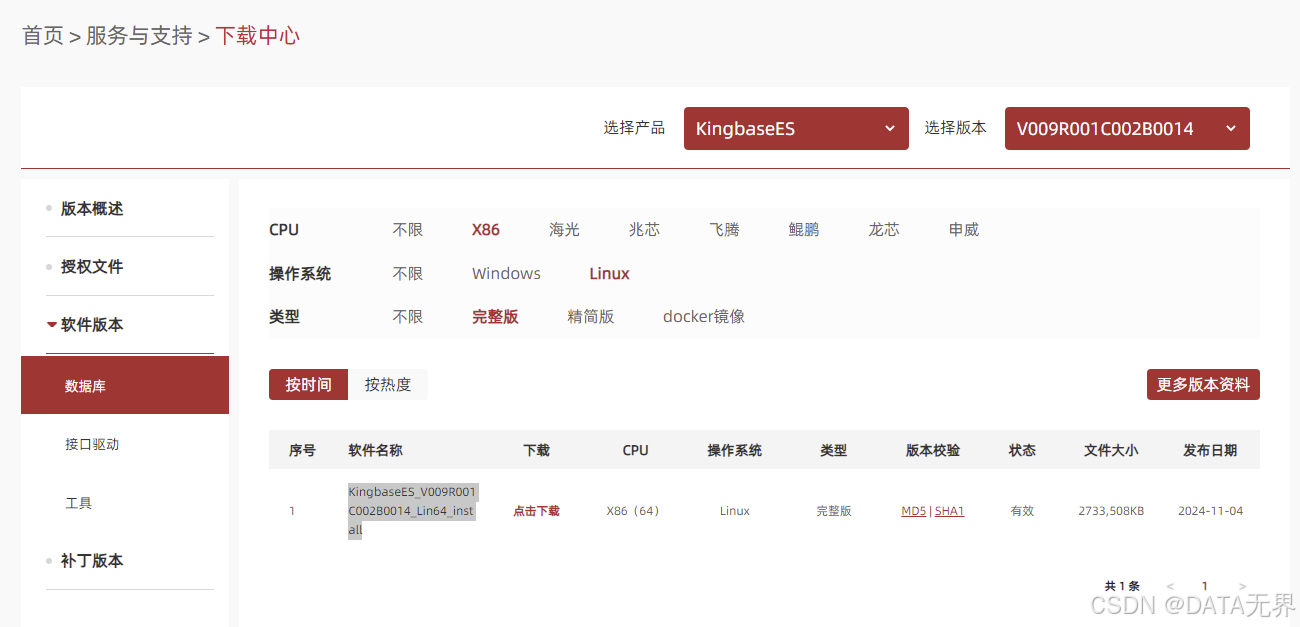Click the 文件大小 column header
1300x627 pixels.
point(1111,451)
